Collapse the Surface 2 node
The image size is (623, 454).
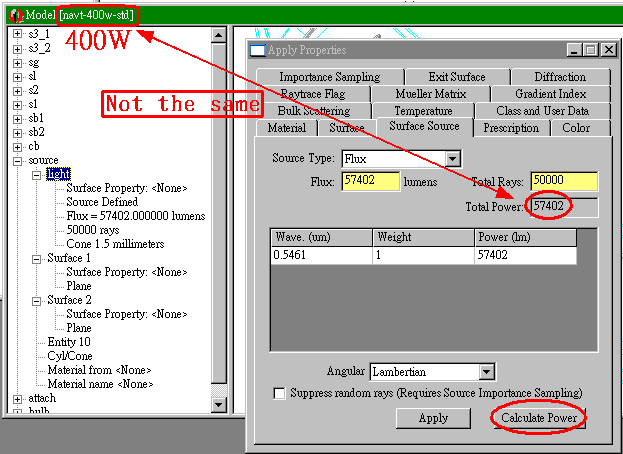(x=36, y=301)
